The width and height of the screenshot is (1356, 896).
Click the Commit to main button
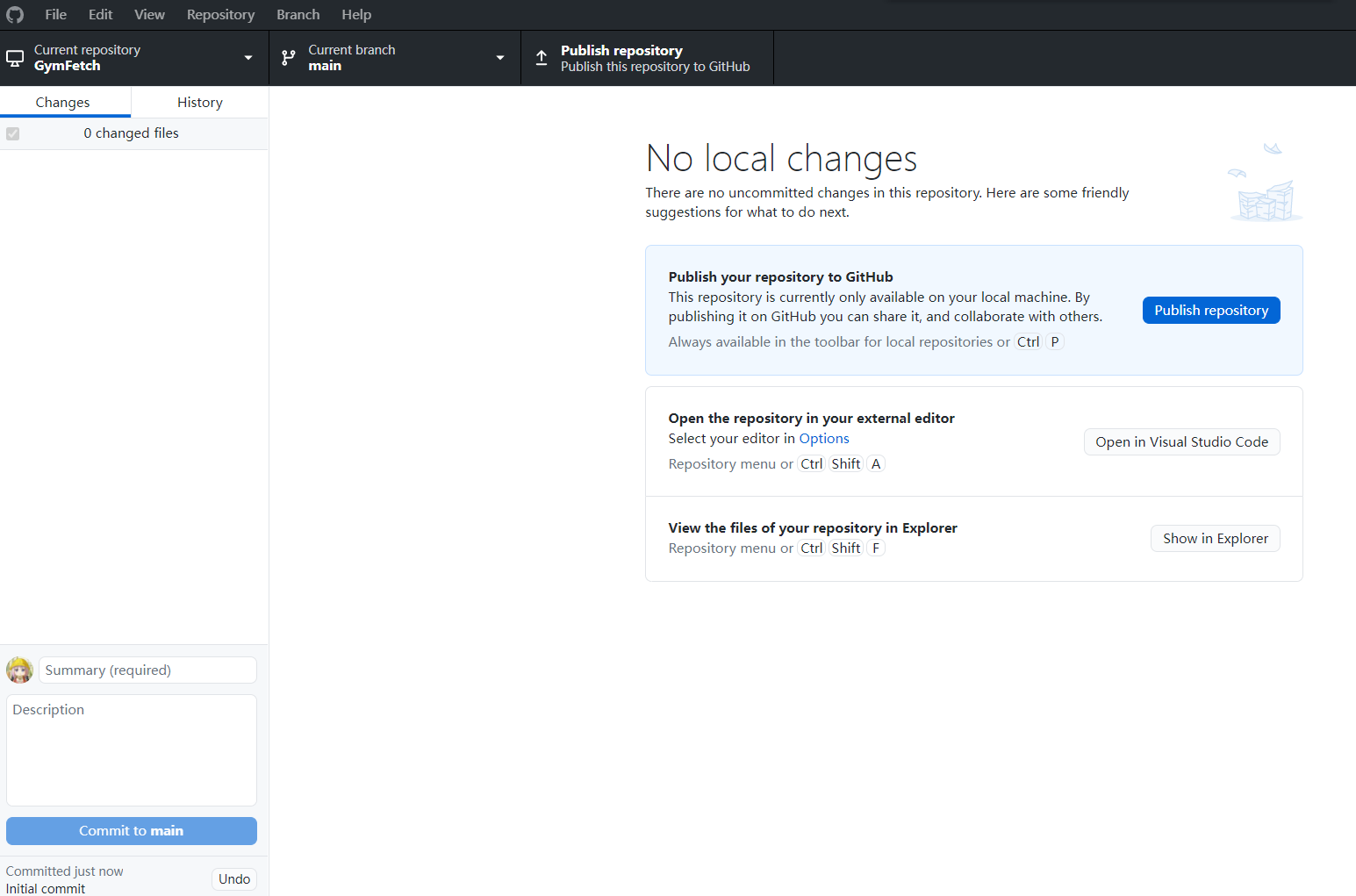132,831
